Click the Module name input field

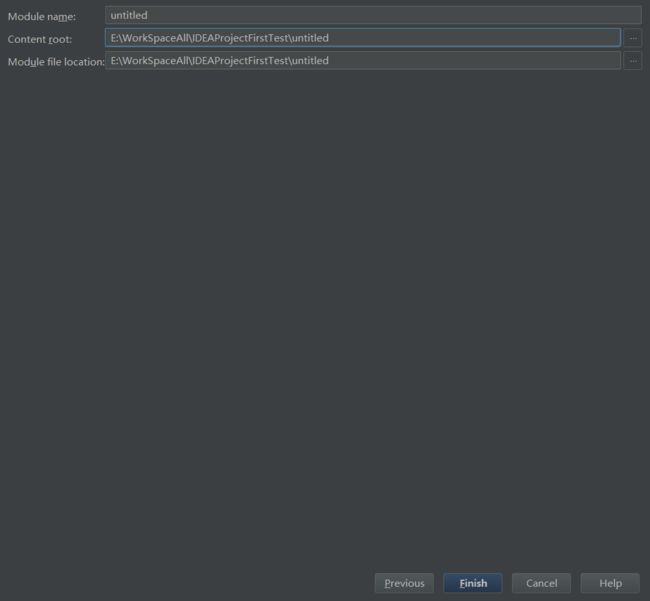coord(373,15)
